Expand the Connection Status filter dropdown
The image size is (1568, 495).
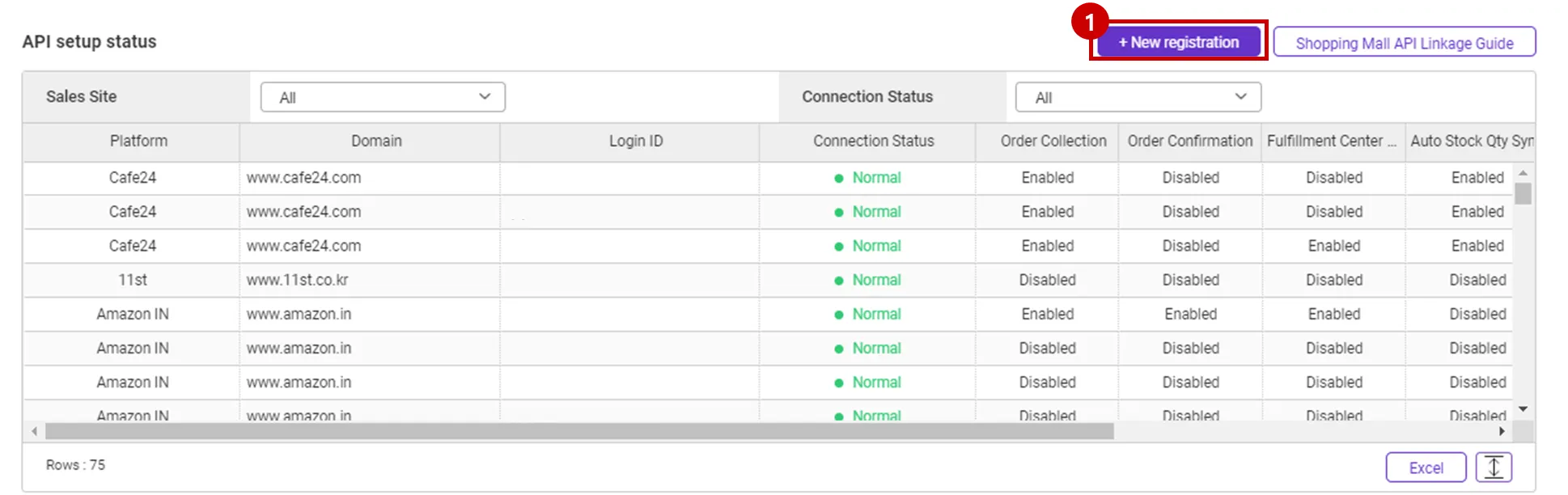(1138, 97)
